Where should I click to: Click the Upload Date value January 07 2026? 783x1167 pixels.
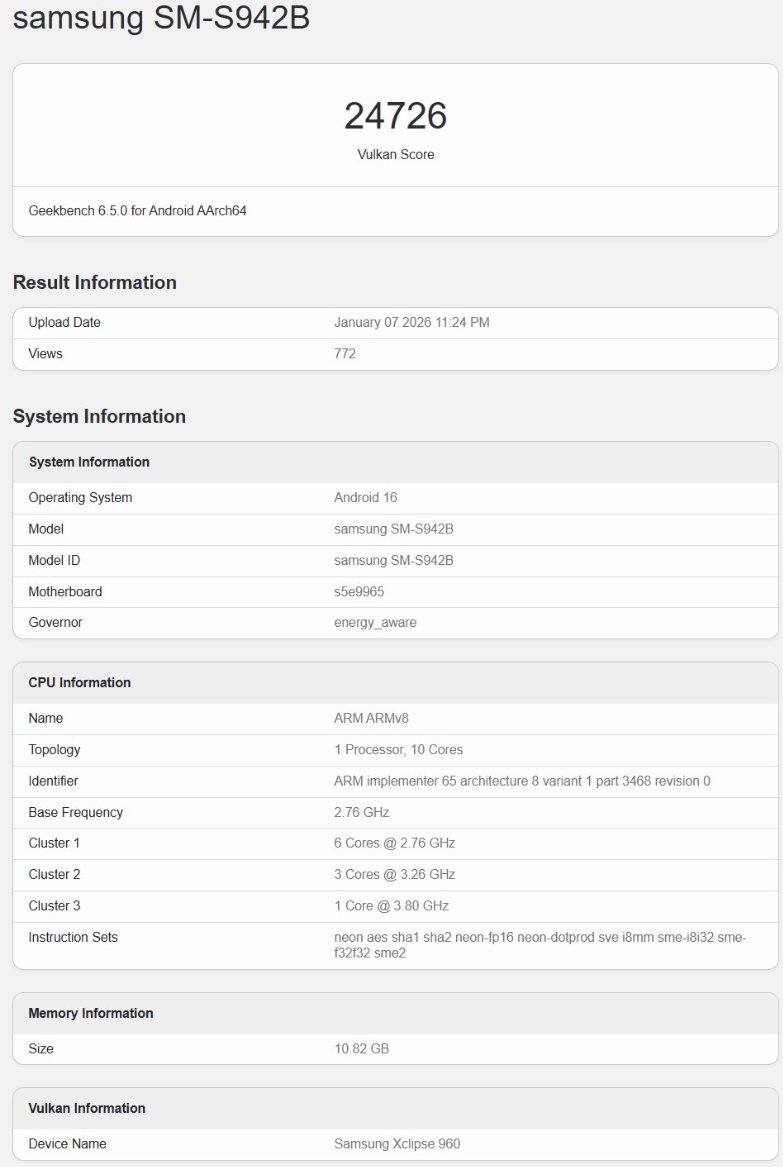[411, 323]
